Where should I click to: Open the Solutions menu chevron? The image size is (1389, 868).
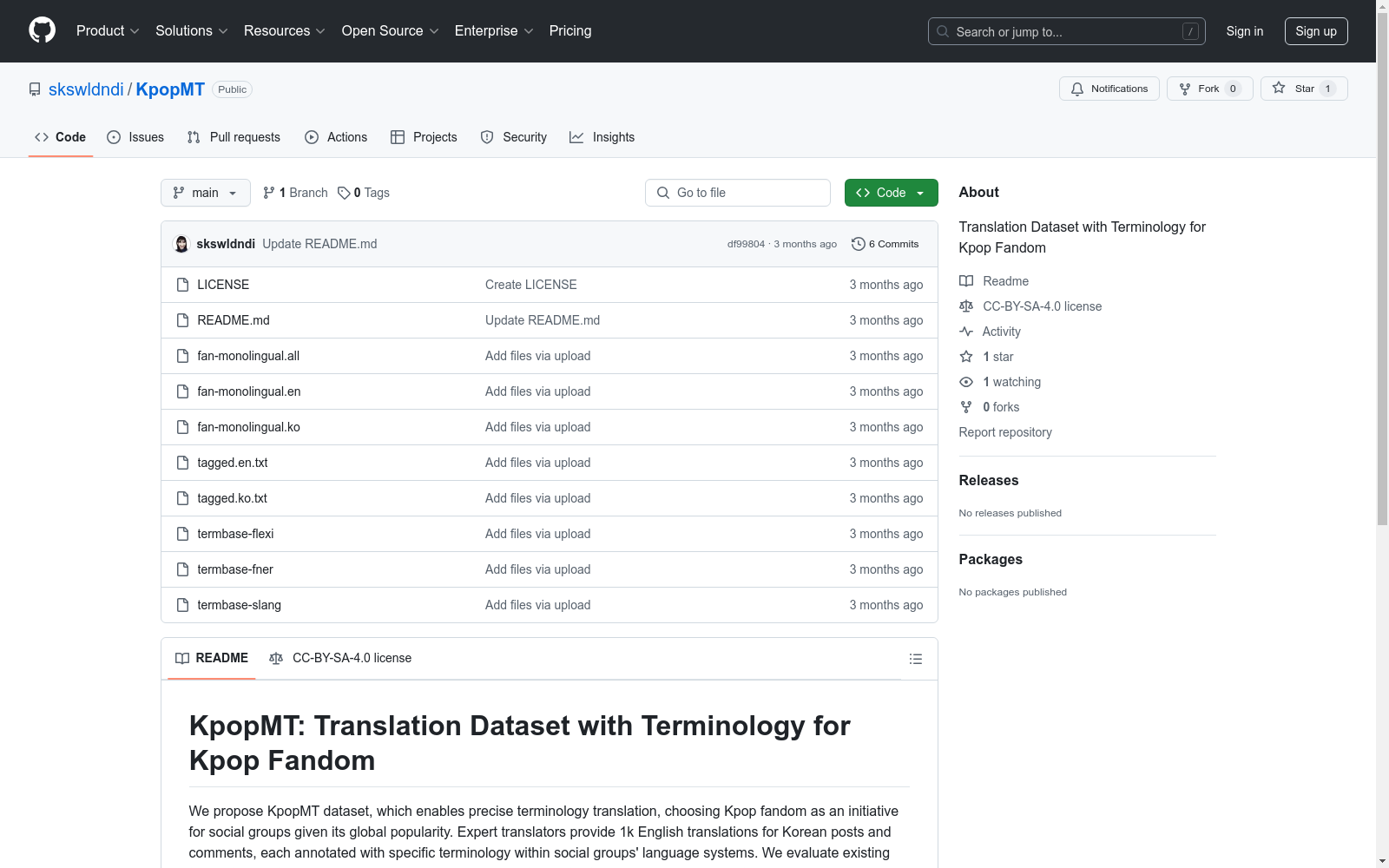[x=223, y=31]
